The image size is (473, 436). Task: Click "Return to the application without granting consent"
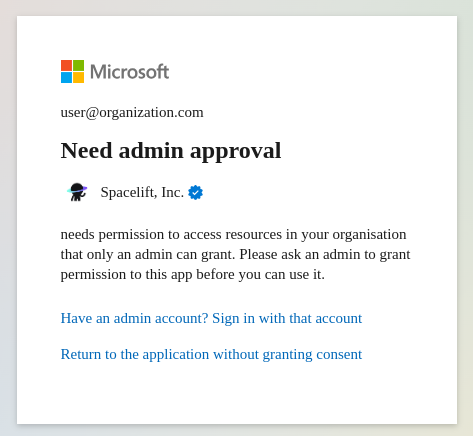click(x=211, y=354)
